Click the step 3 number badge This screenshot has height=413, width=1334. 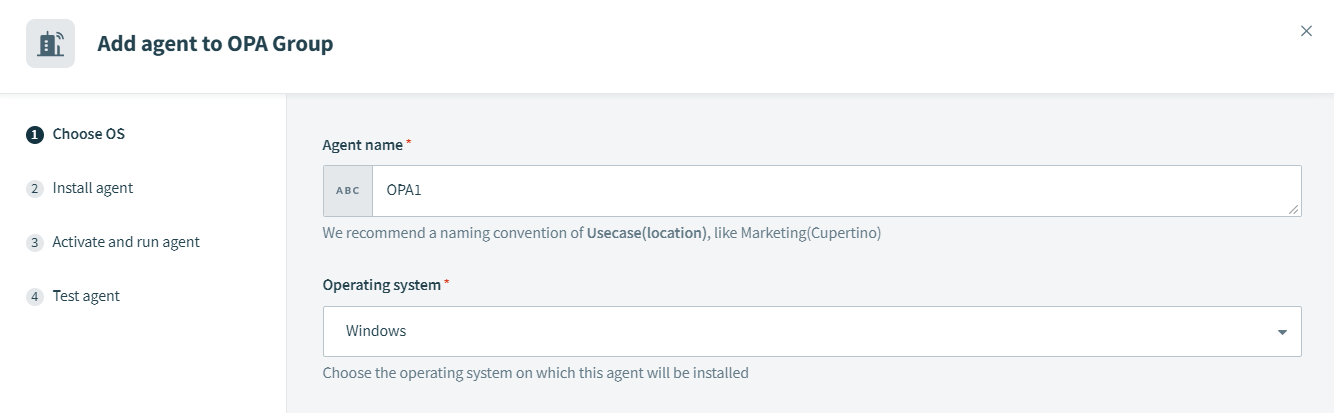click(x=35, y=242)
